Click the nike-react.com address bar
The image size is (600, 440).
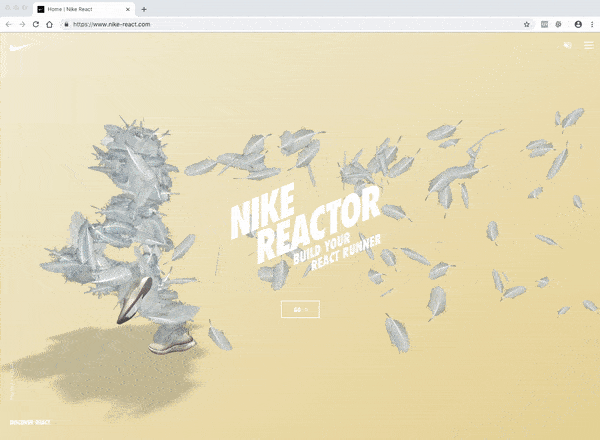pyautogui.click(x=295, y=24)
